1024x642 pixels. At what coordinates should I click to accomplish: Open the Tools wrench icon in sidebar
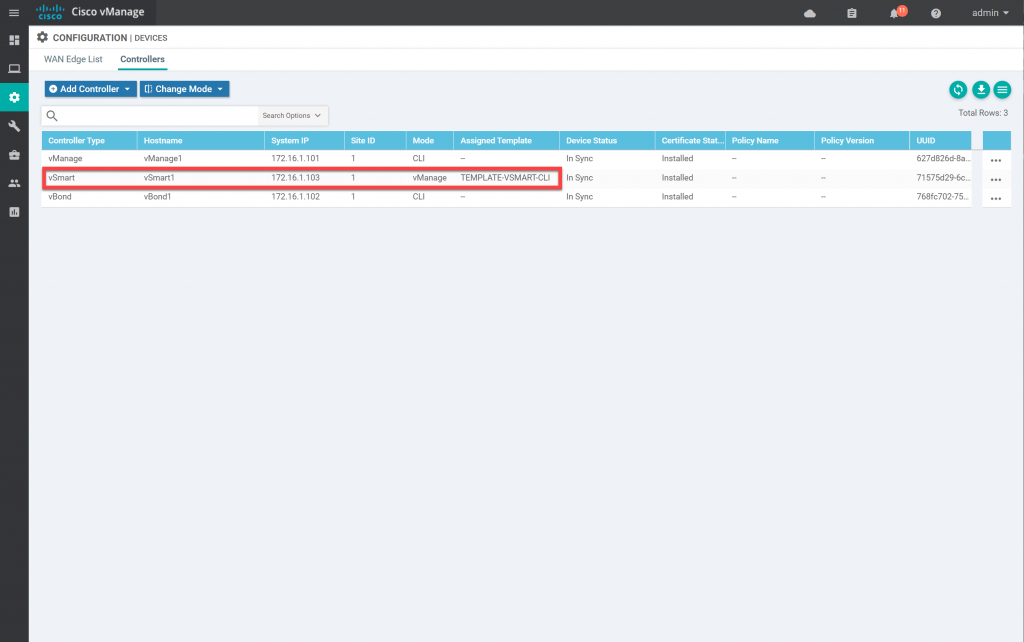[x=14, y=126]
